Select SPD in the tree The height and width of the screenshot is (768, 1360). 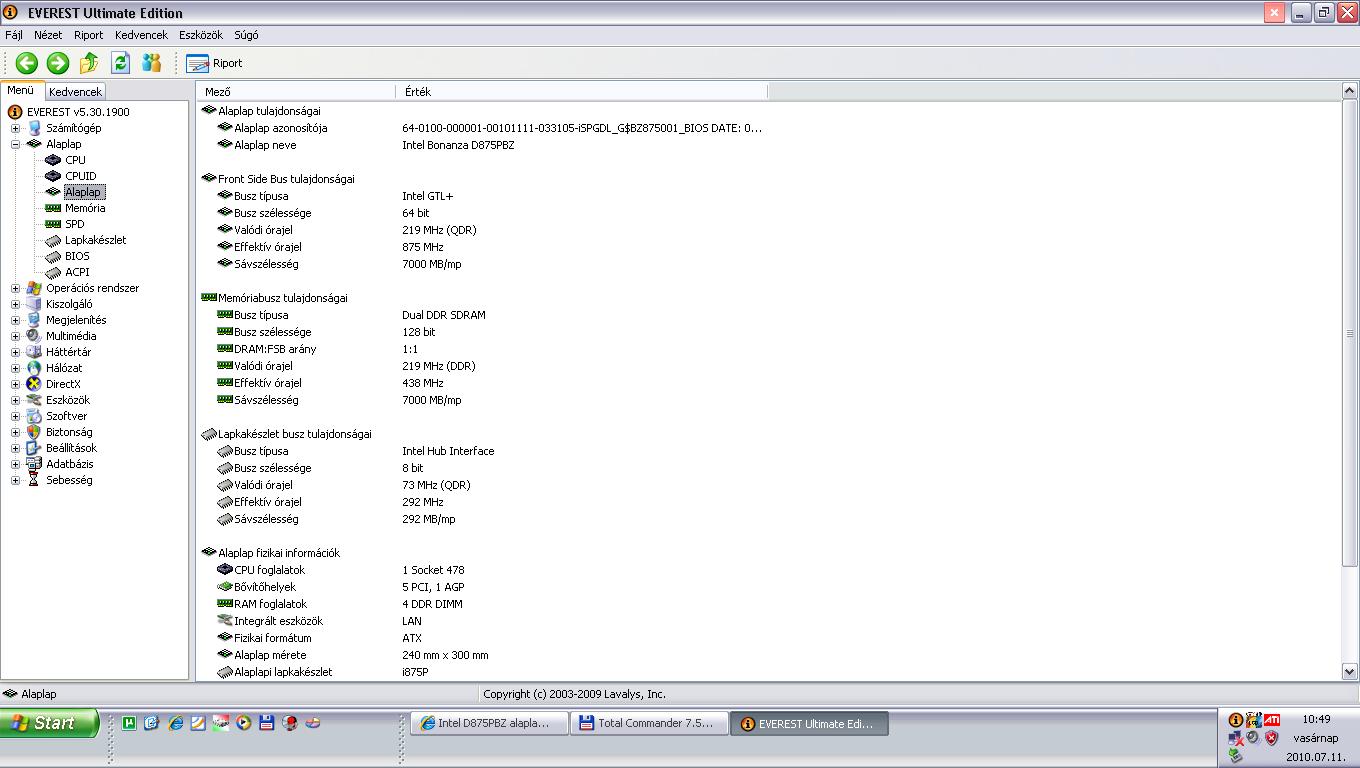(x=75, y=224)
